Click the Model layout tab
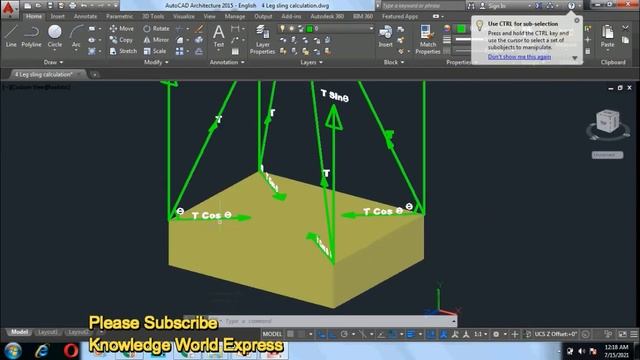Viewport: 640px width, 360px height. pyautogui.click(x=19, y=332)
